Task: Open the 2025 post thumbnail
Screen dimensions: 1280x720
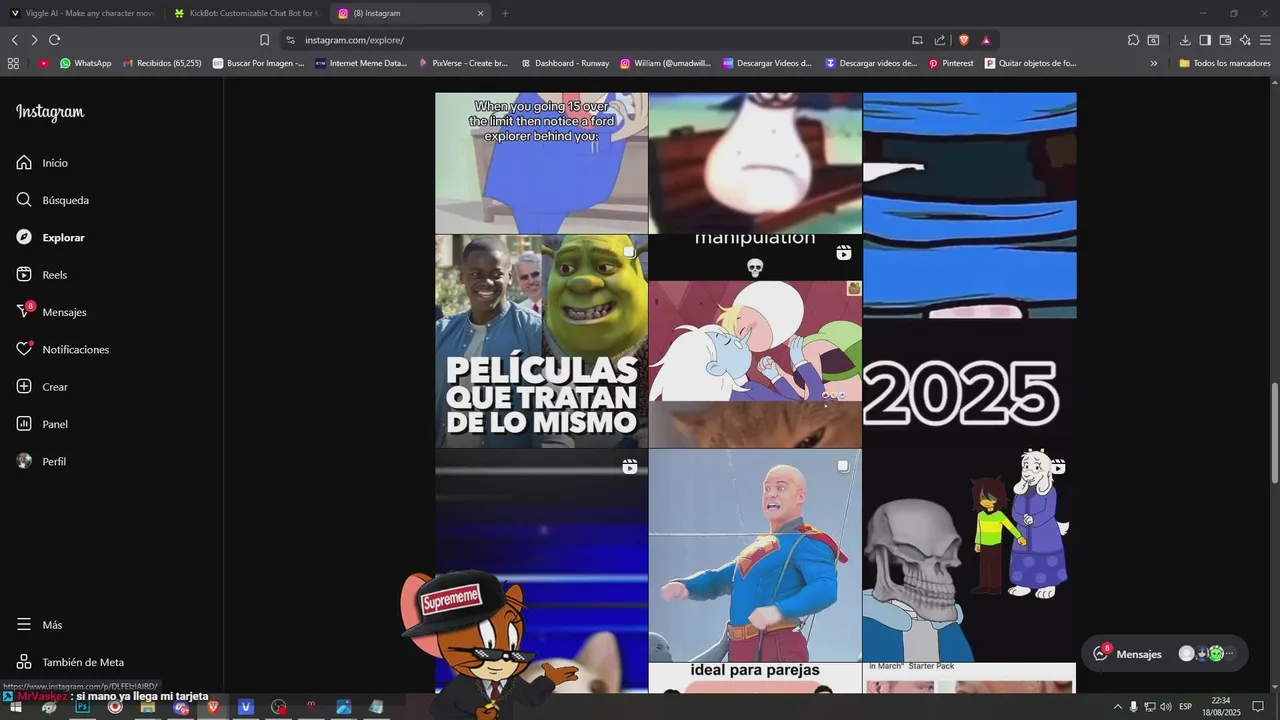Action: click(x=969, y=384)
